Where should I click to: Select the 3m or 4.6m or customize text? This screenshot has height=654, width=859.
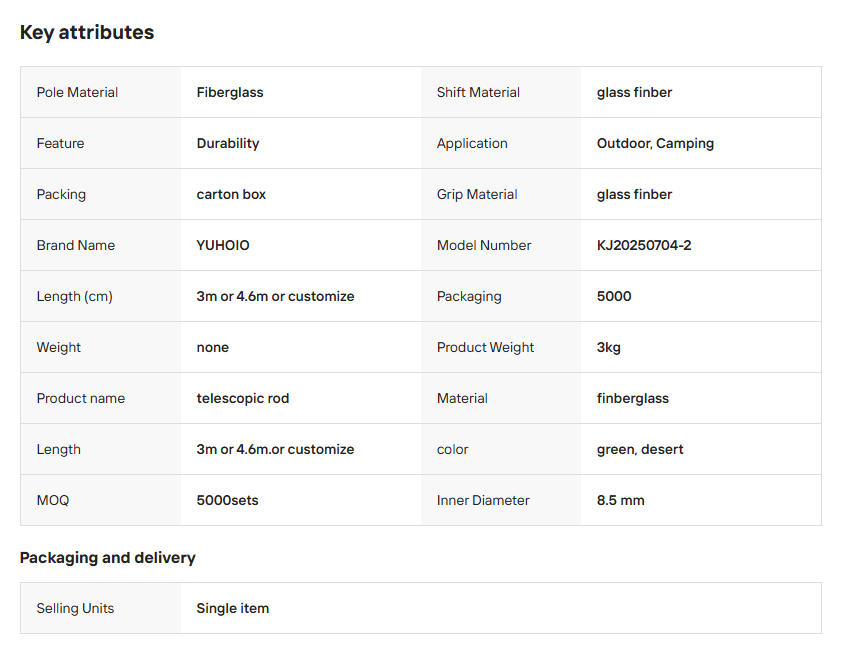(275, 296)
